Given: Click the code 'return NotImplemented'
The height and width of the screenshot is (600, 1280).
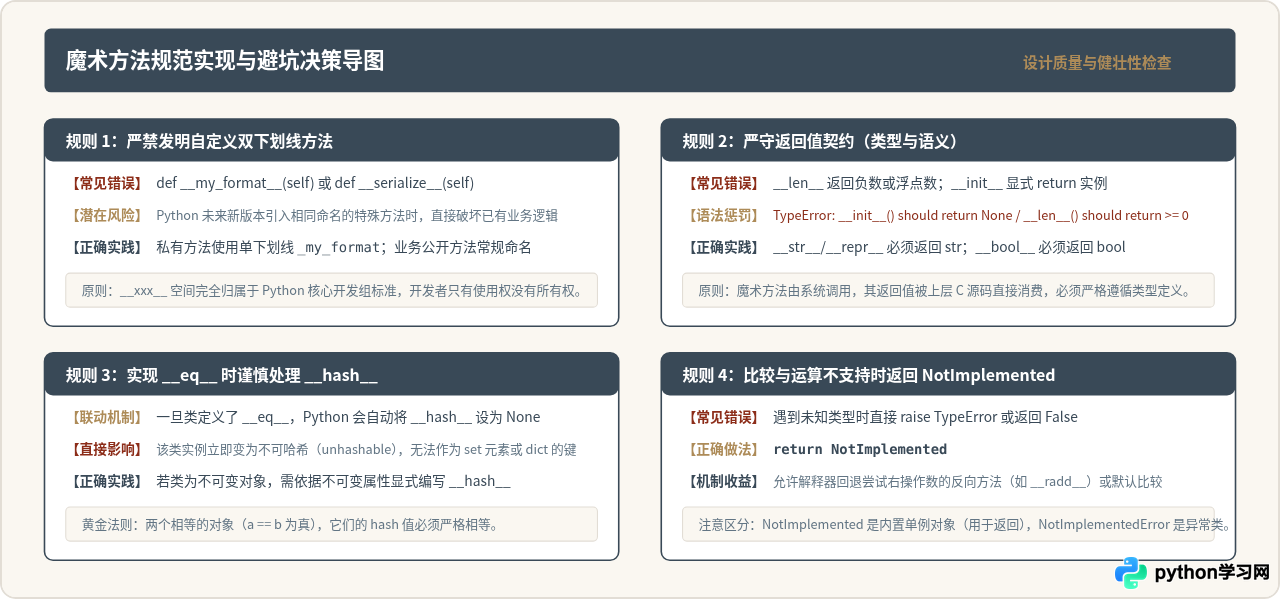Looking at the screenshot, I should pyautogui.click(x=860, y=449).
